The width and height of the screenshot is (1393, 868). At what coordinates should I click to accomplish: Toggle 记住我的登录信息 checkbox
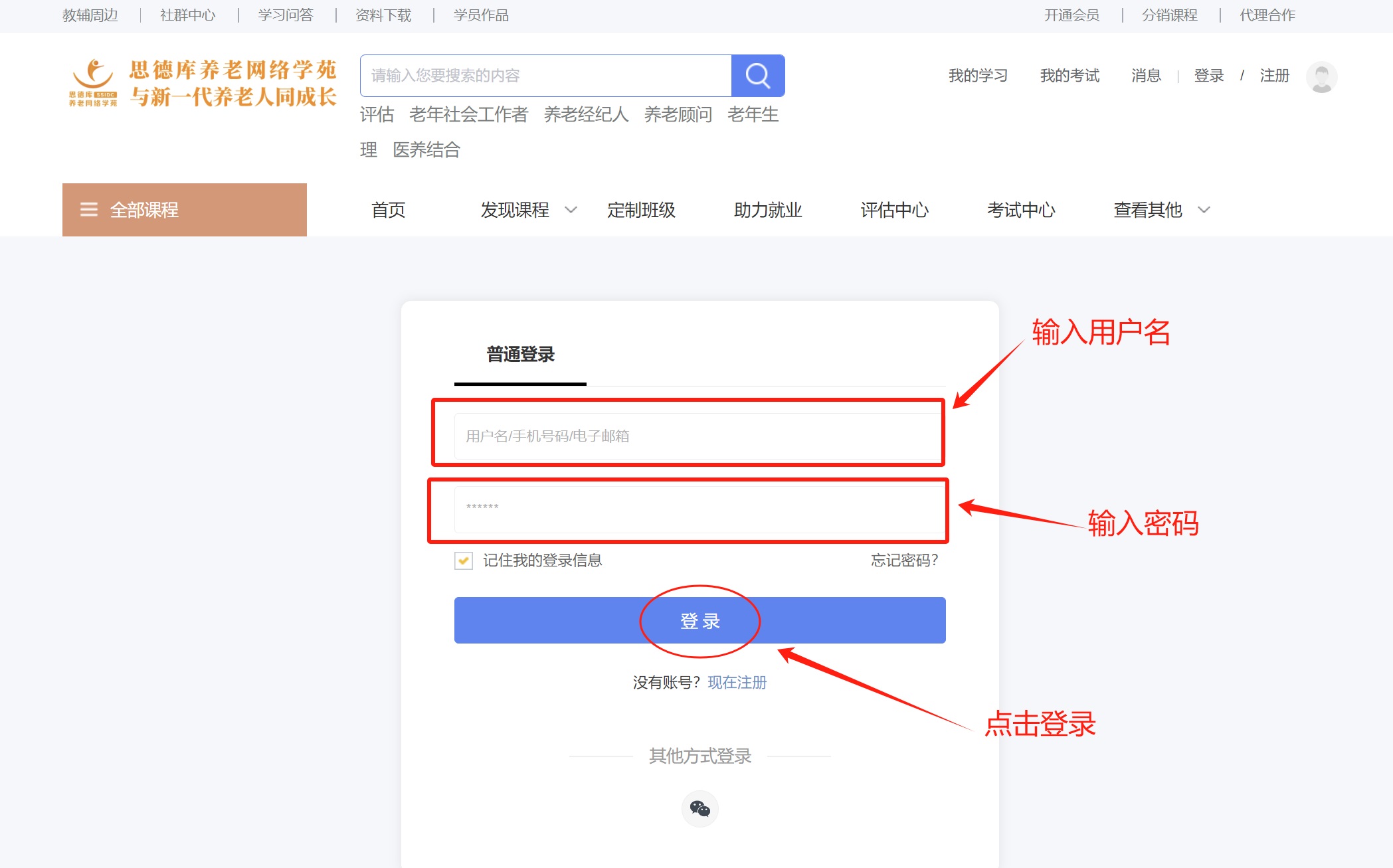(x=464, y=561)
